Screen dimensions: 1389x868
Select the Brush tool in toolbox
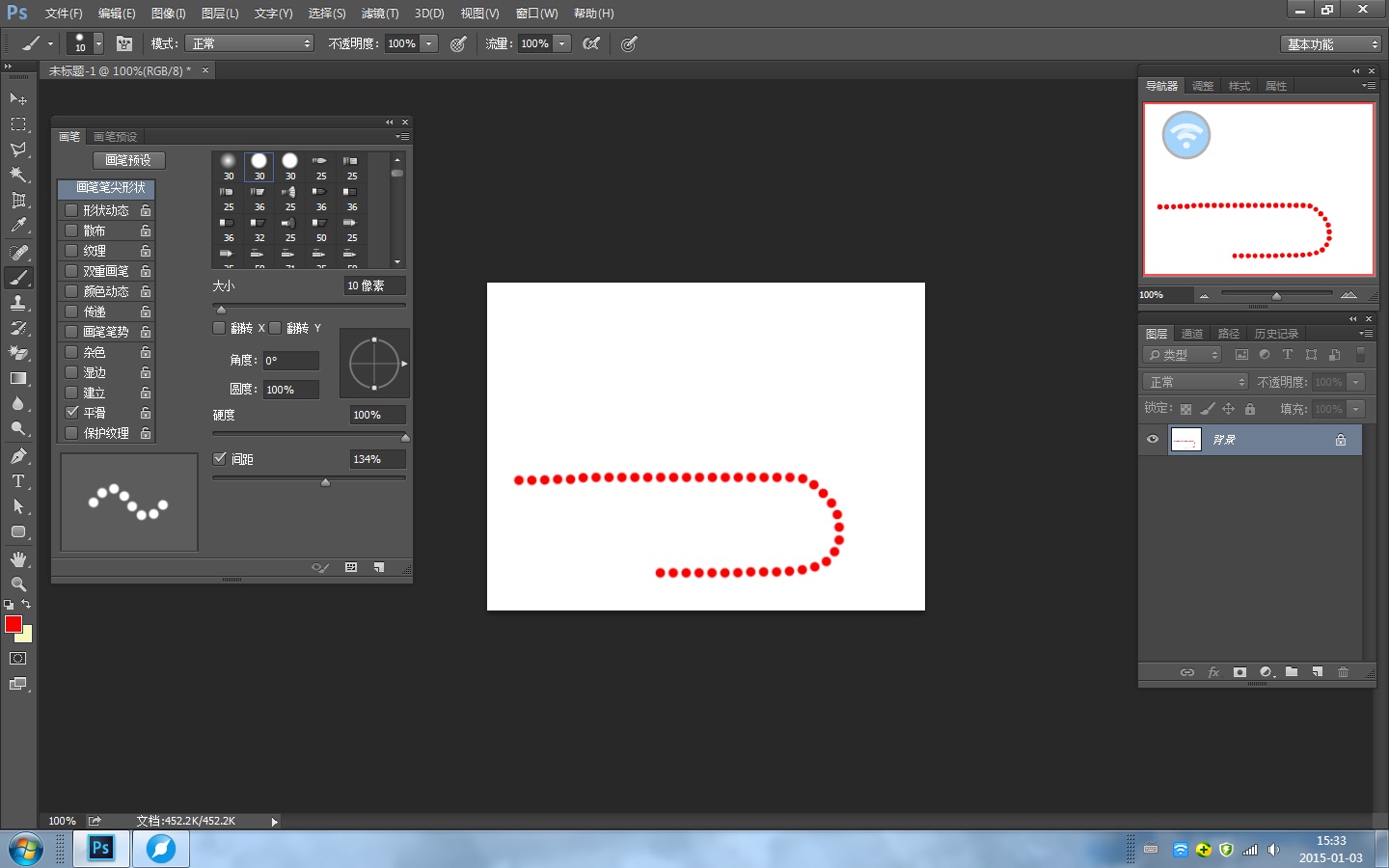tap(18, 278)
